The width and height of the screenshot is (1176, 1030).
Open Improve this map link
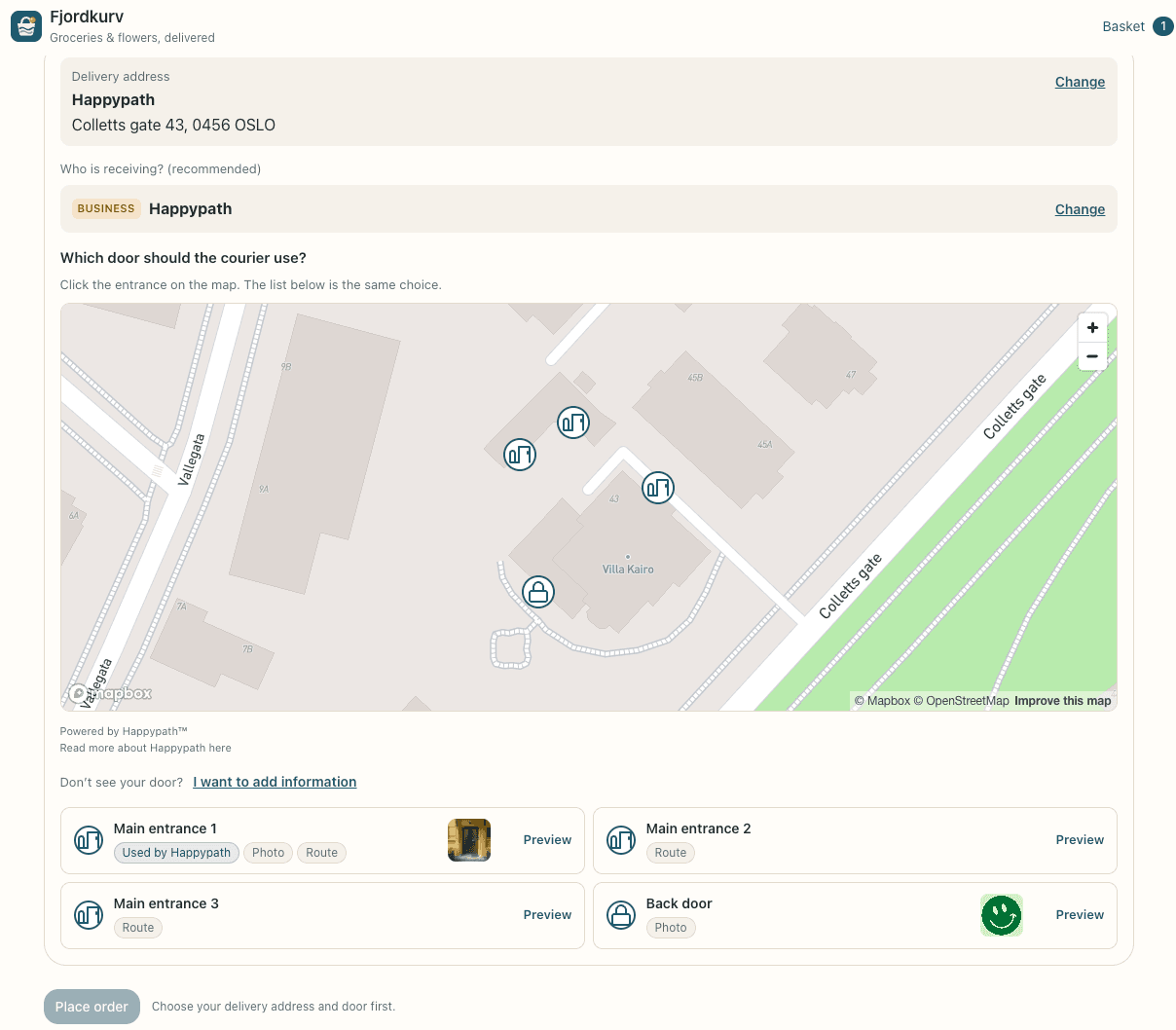click(1062, 701)
